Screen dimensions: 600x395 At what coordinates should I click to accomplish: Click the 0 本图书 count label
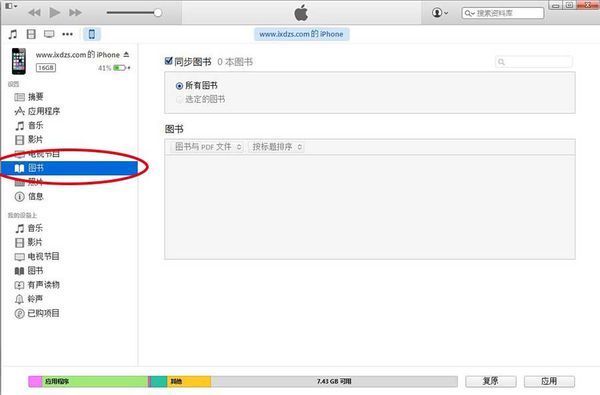[x=235, y=62]
